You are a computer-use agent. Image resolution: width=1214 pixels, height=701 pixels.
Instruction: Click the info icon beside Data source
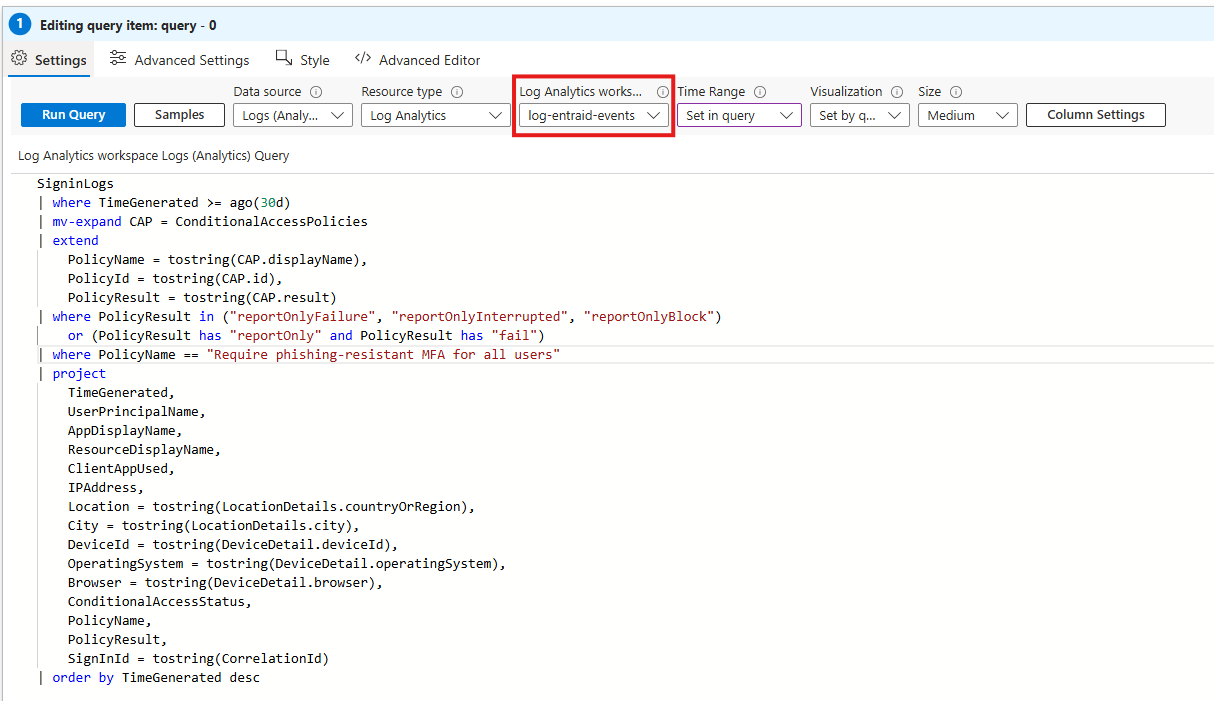(x=318, y=91)
